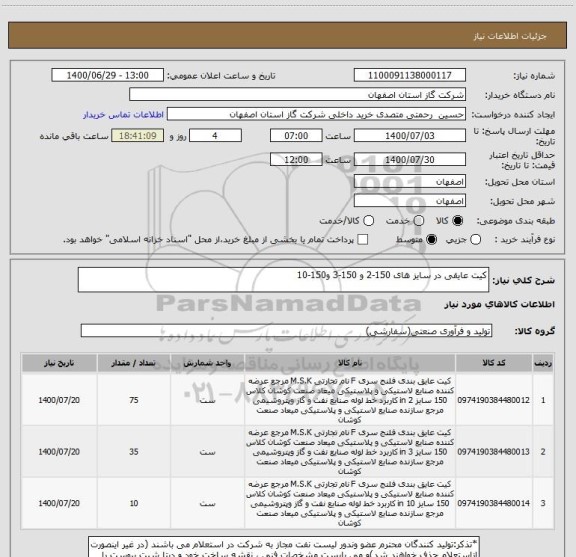The image size is (576, 557).
Task: Click the 10 in size item description
Action: point(350,503)
